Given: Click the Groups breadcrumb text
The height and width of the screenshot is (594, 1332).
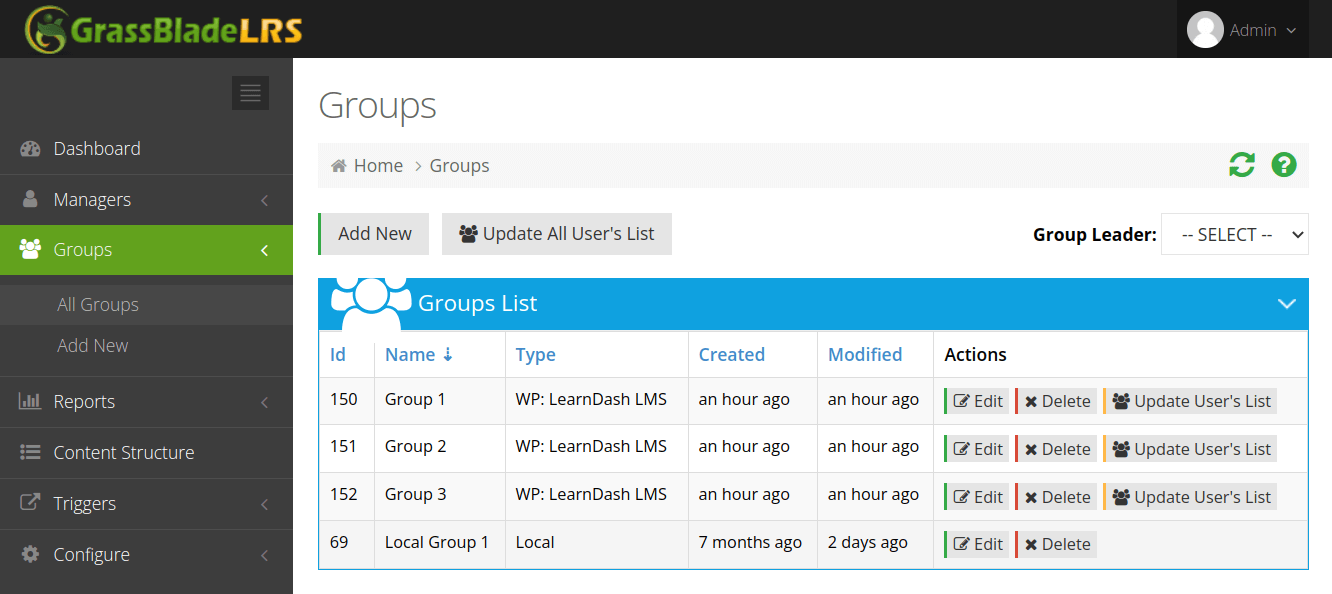Looking at the screenshot, I should coord(460,166).
